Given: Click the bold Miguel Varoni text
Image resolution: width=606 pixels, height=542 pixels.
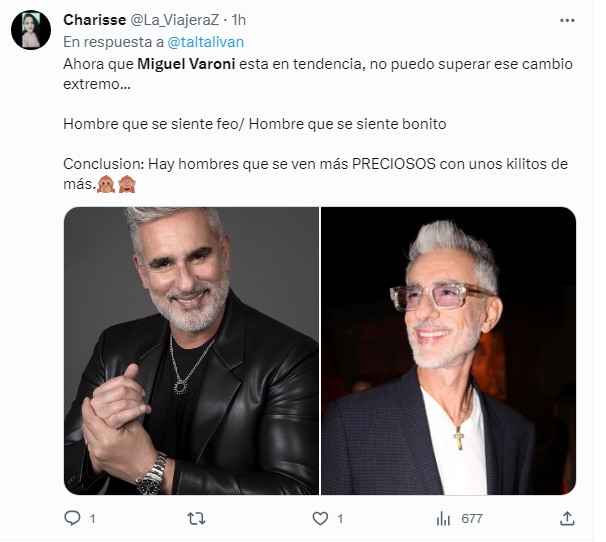Looking at the screenshot, I should (186, 64).
